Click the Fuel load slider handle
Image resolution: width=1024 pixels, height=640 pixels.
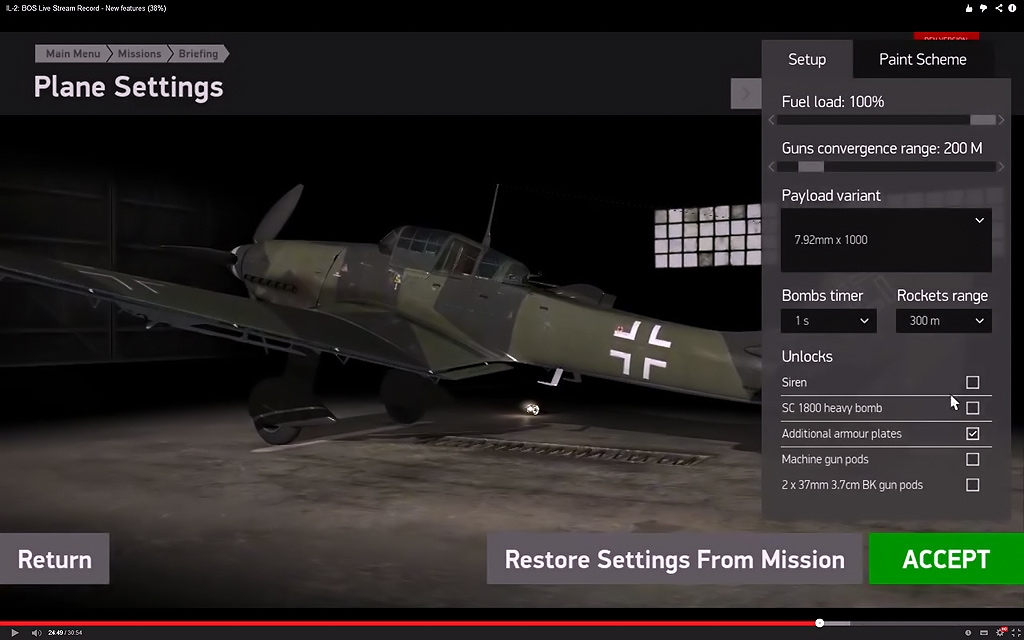(983, 120)
